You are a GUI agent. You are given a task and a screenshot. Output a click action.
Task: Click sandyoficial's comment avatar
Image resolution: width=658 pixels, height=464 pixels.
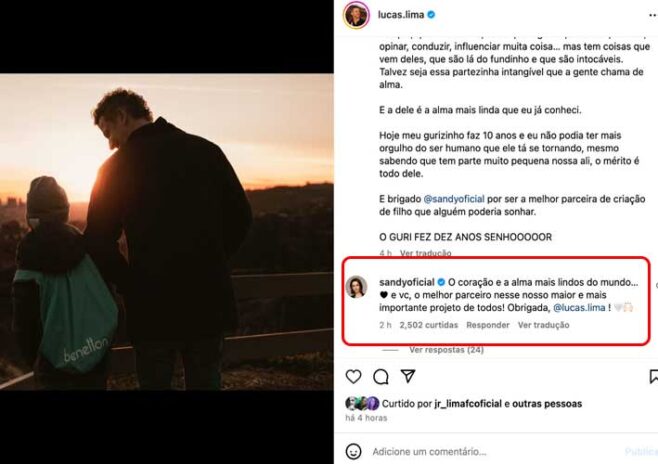pos(356,287)
